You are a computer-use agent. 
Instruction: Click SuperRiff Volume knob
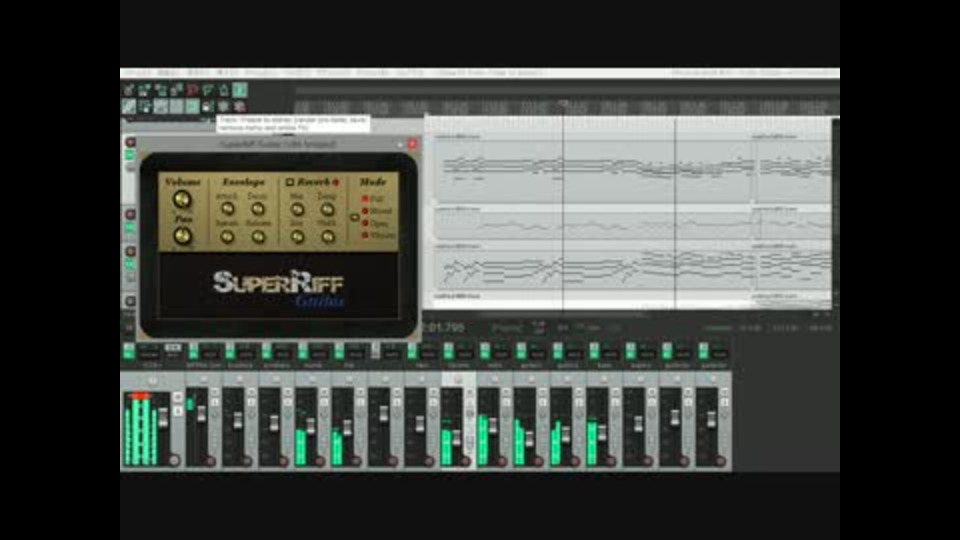tap(182, 199)
